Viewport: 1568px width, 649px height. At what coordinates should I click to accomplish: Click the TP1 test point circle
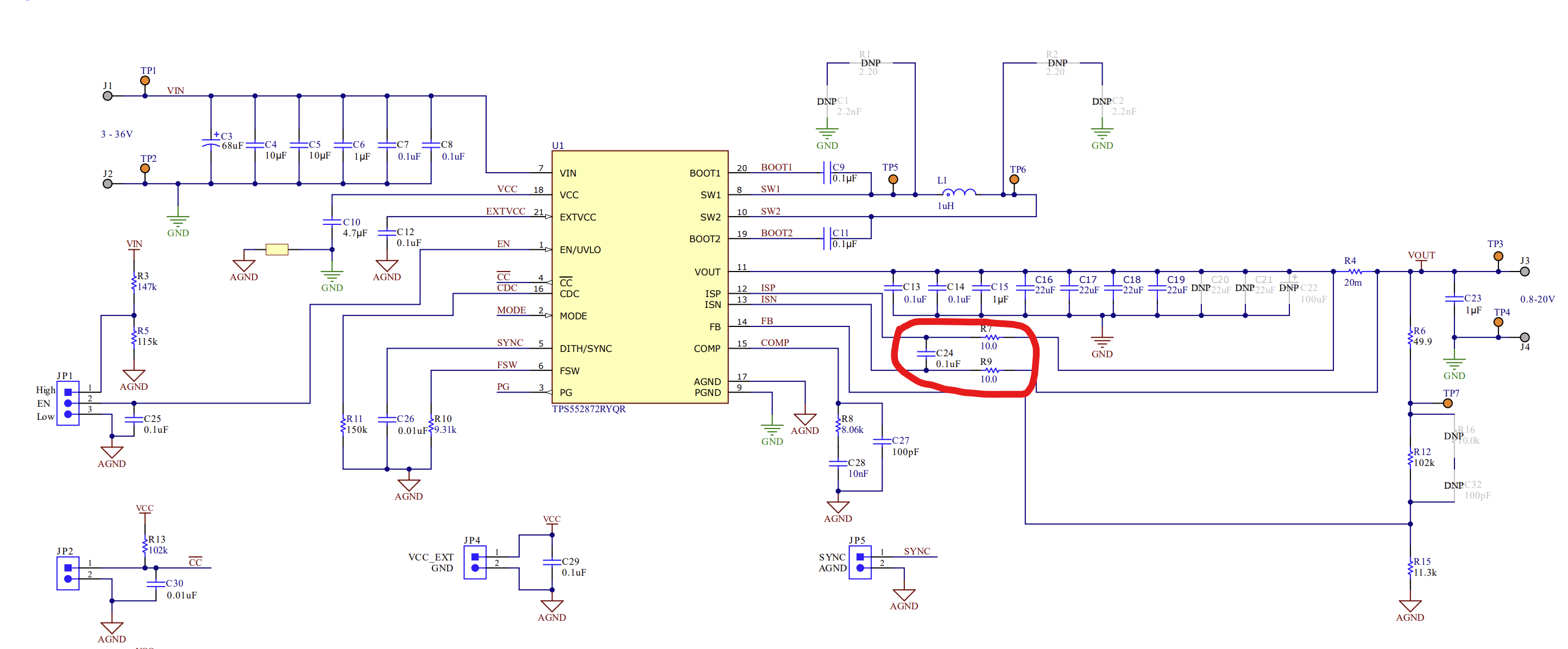tap(145, 80)
